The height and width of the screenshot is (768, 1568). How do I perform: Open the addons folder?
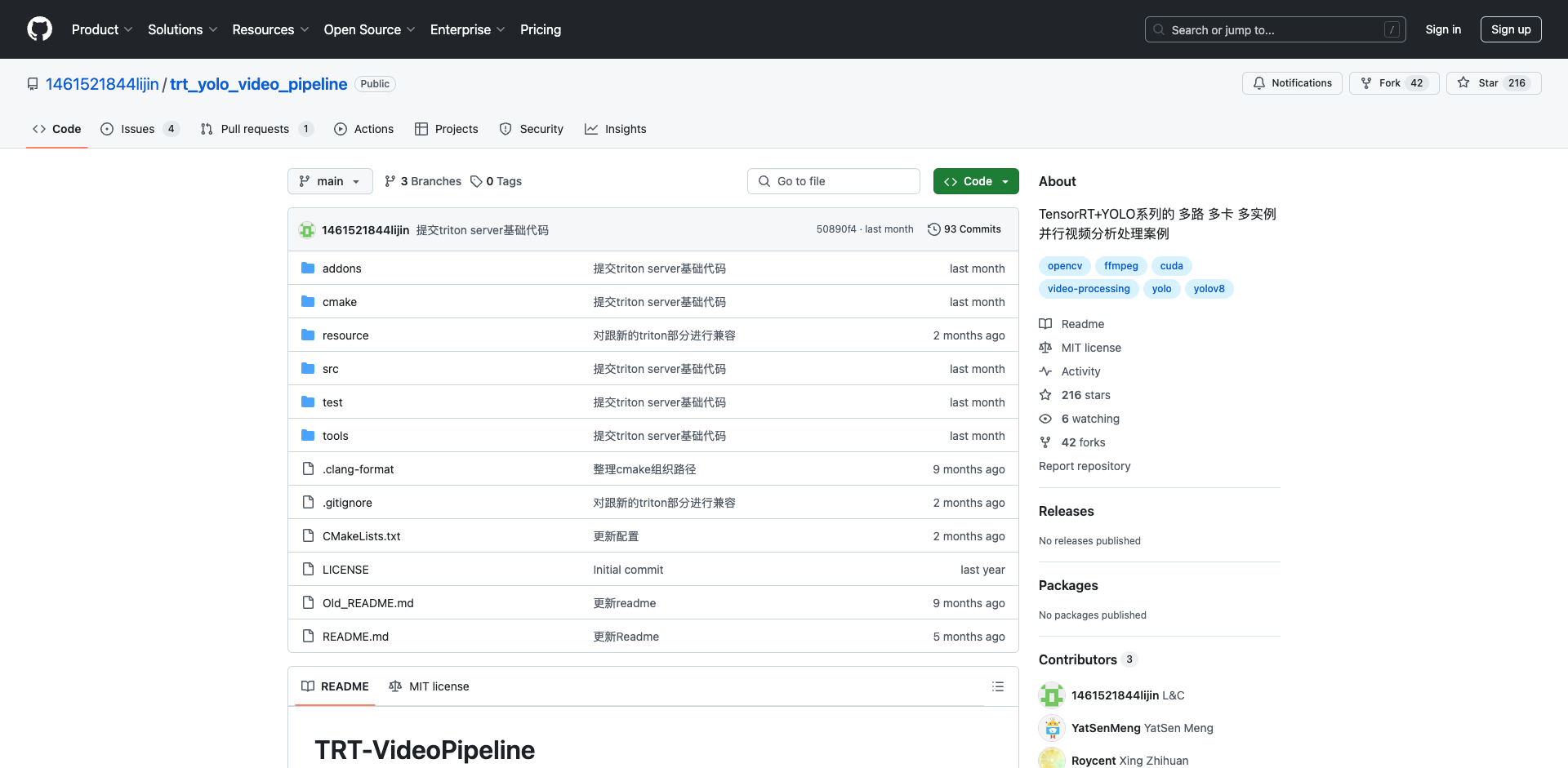(x=341, y=269)
